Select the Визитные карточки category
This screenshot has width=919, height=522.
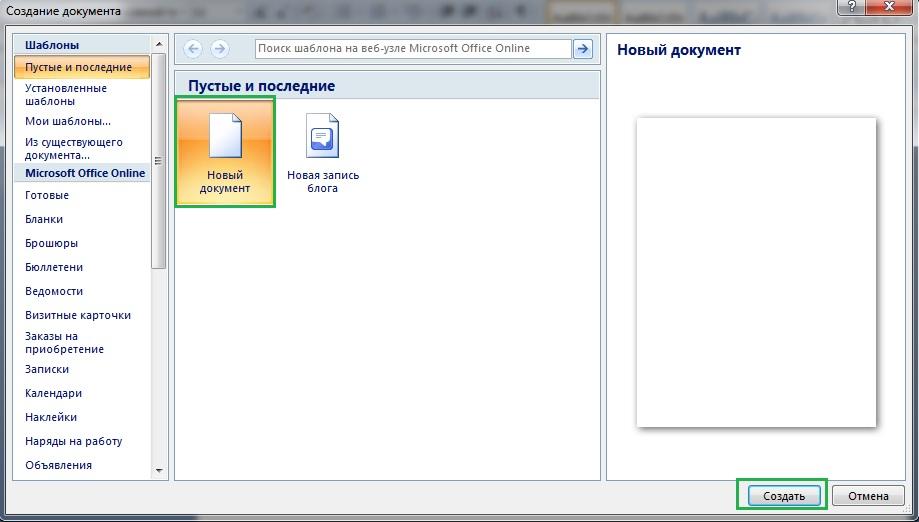78,315
